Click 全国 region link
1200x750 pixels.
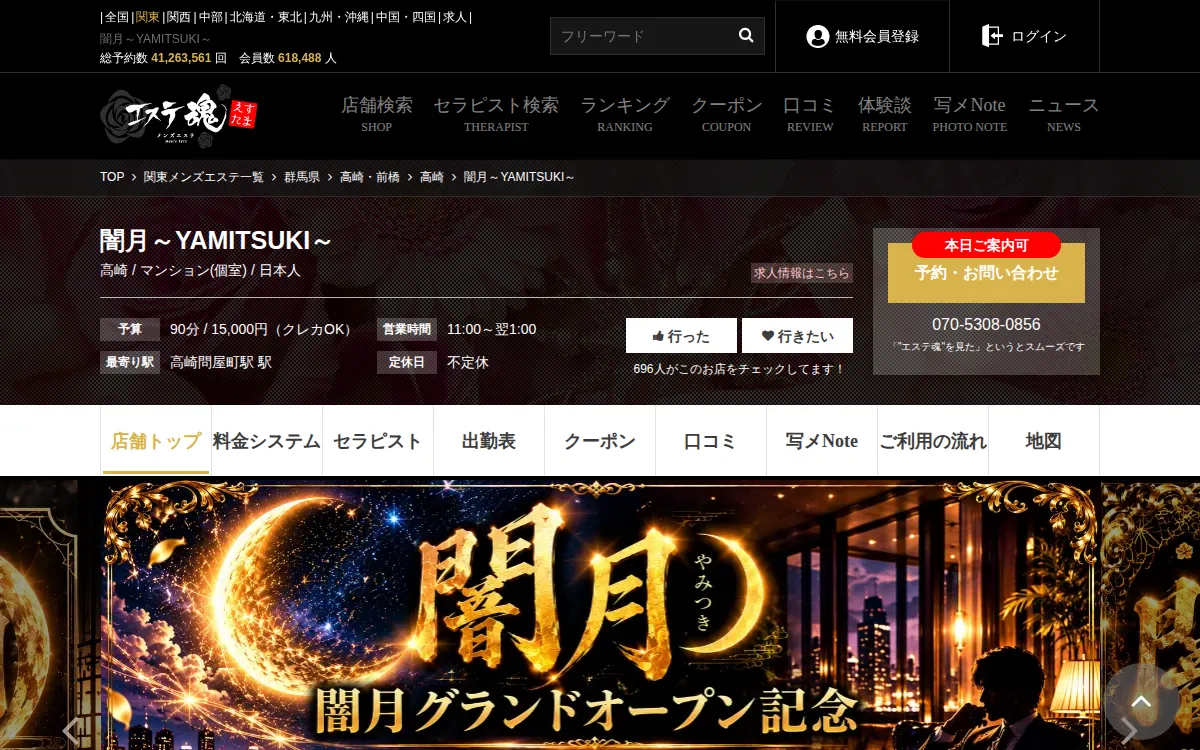(117, 17)
